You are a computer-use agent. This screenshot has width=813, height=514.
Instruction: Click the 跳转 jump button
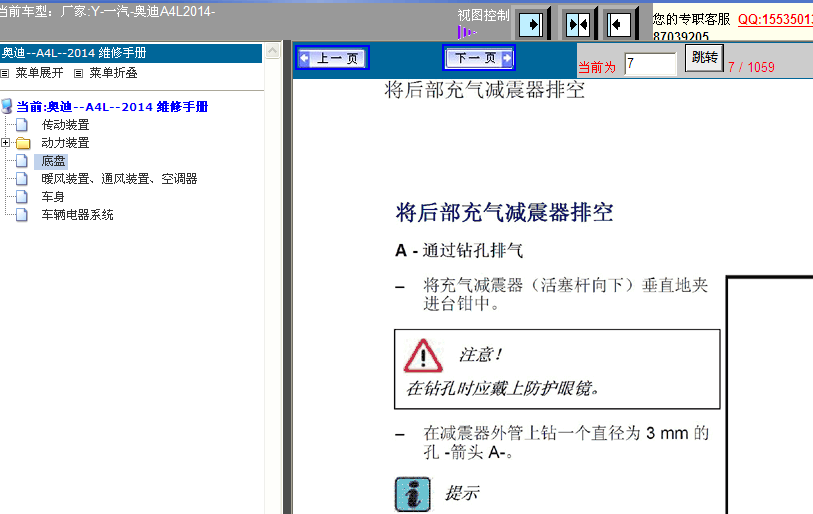point(704,58)
